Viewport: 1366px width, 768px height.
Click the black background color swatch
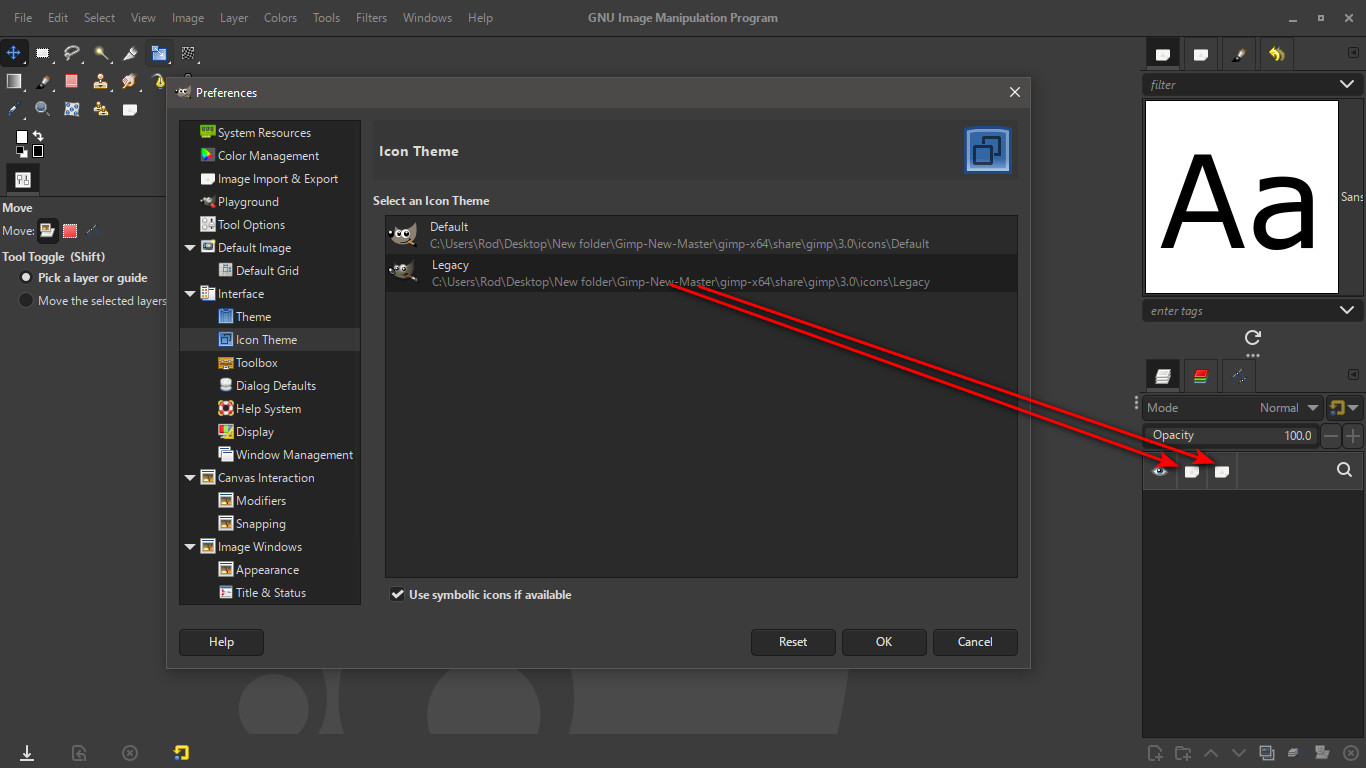38,151
